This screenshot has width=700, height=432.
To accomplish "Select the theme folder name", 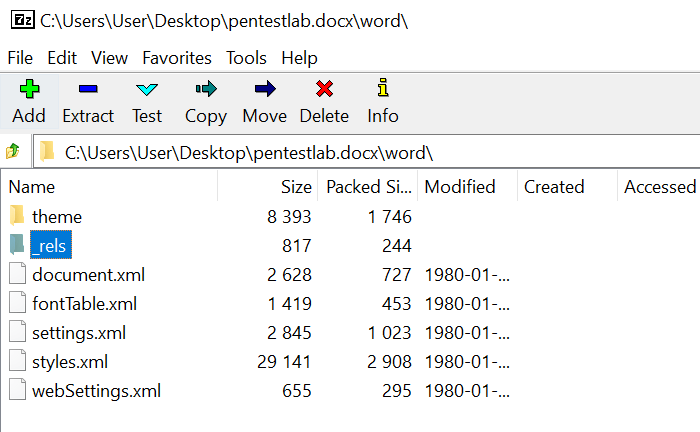I will point(57,217).
